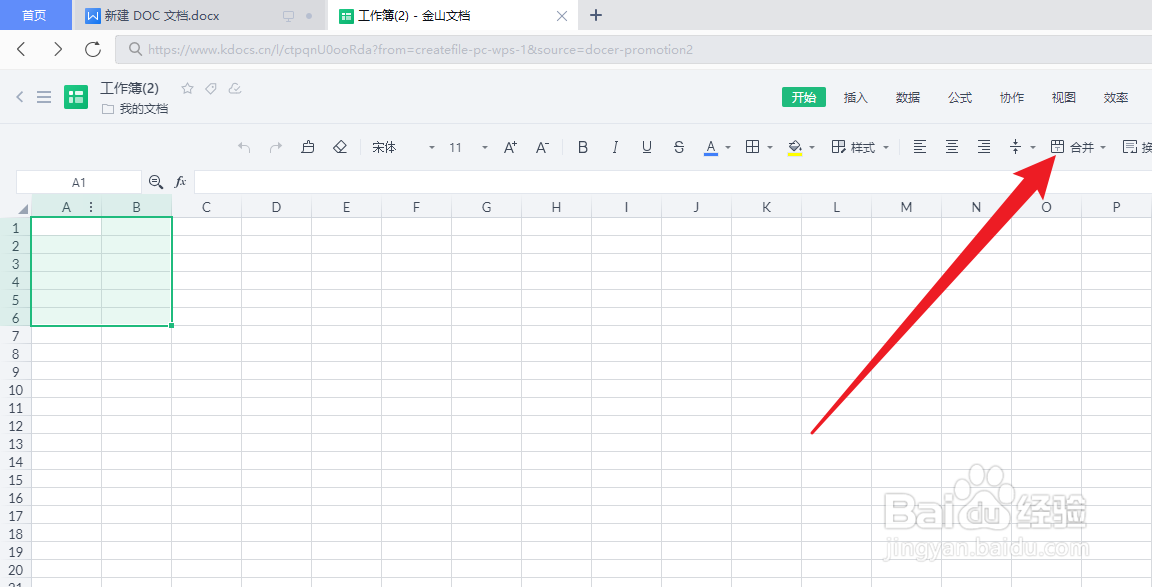Click the zoom magnifier icon by name box
Image resolution: width=1152 pixels, height=587 pixels.
click(156, 181)
